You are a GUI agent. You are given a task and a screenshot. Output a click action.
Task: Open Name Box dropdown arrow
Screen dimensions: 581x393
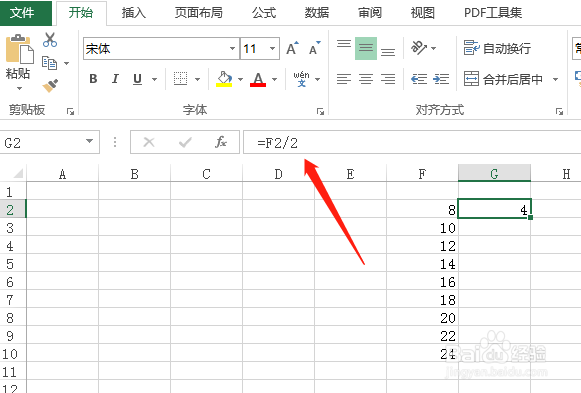[89, 141]
